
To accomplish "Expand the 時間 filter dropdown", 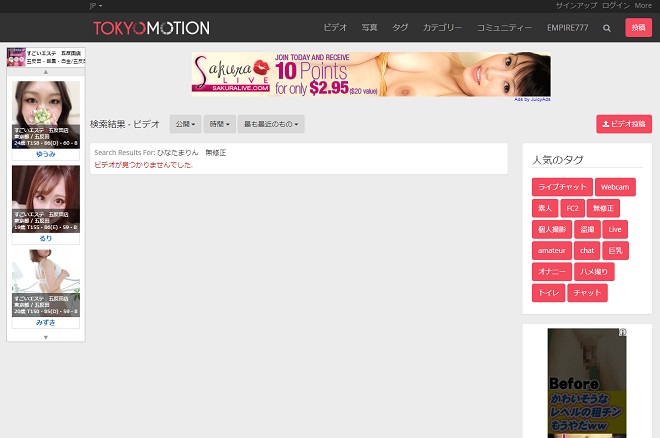I will [219, 124].
